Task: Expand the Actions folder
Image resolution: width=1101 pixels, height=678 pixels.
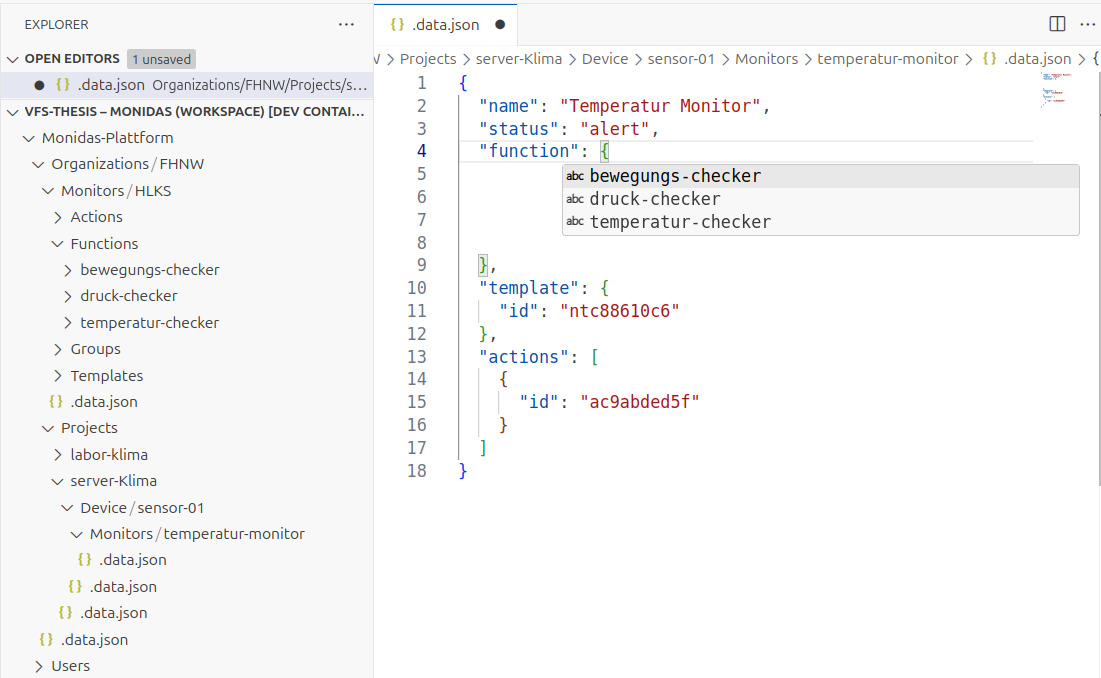Action: tap(58, 218)
